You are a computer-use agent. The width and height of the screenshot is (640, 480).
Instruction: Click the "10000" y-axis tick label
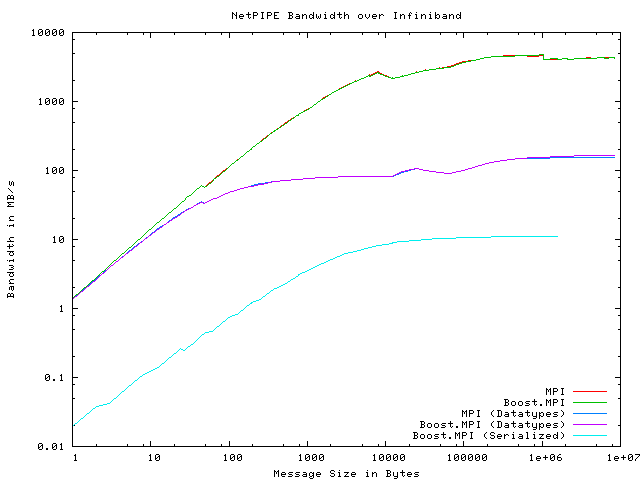pos(49,33)
